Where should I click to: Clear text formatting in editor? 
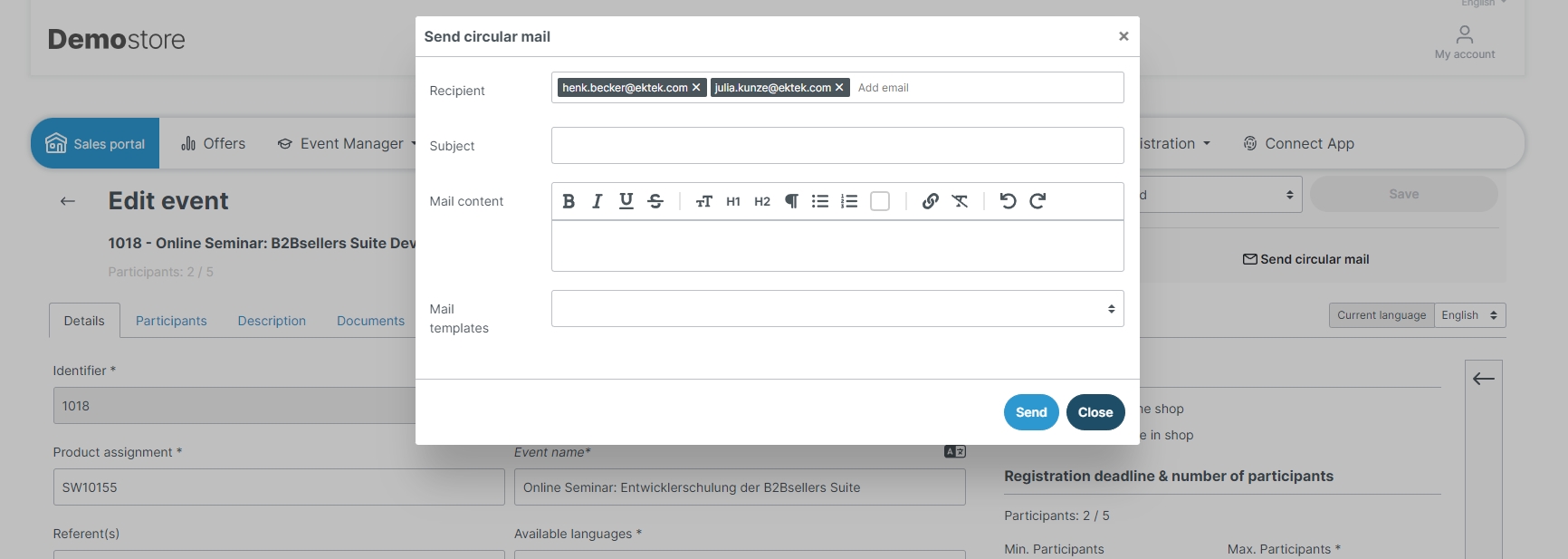[960, 201]
